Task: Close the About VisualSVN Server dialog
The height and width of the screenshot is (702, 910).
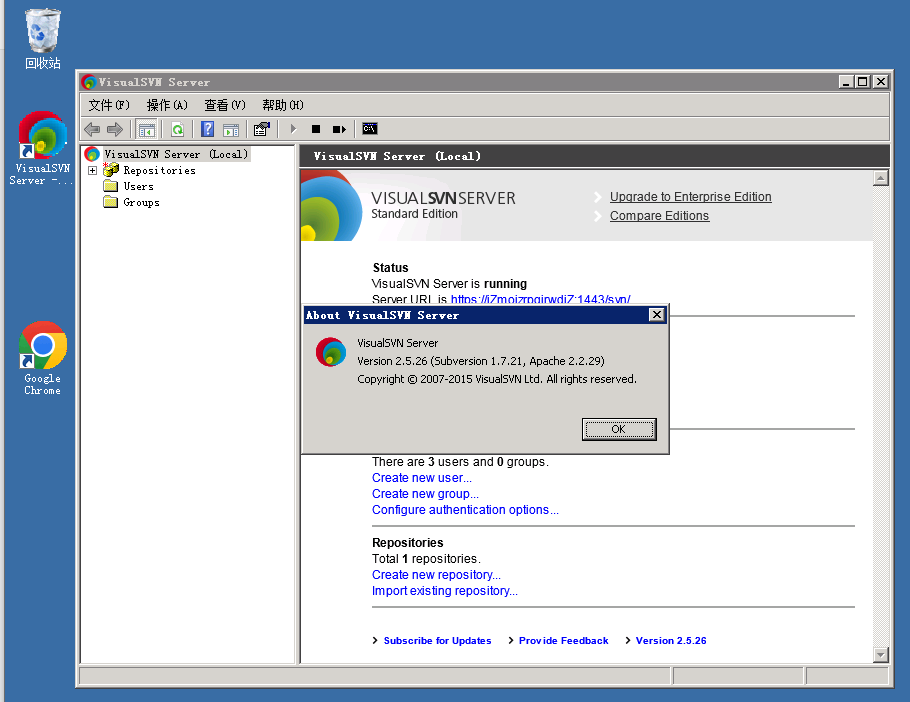Action: 656,314
